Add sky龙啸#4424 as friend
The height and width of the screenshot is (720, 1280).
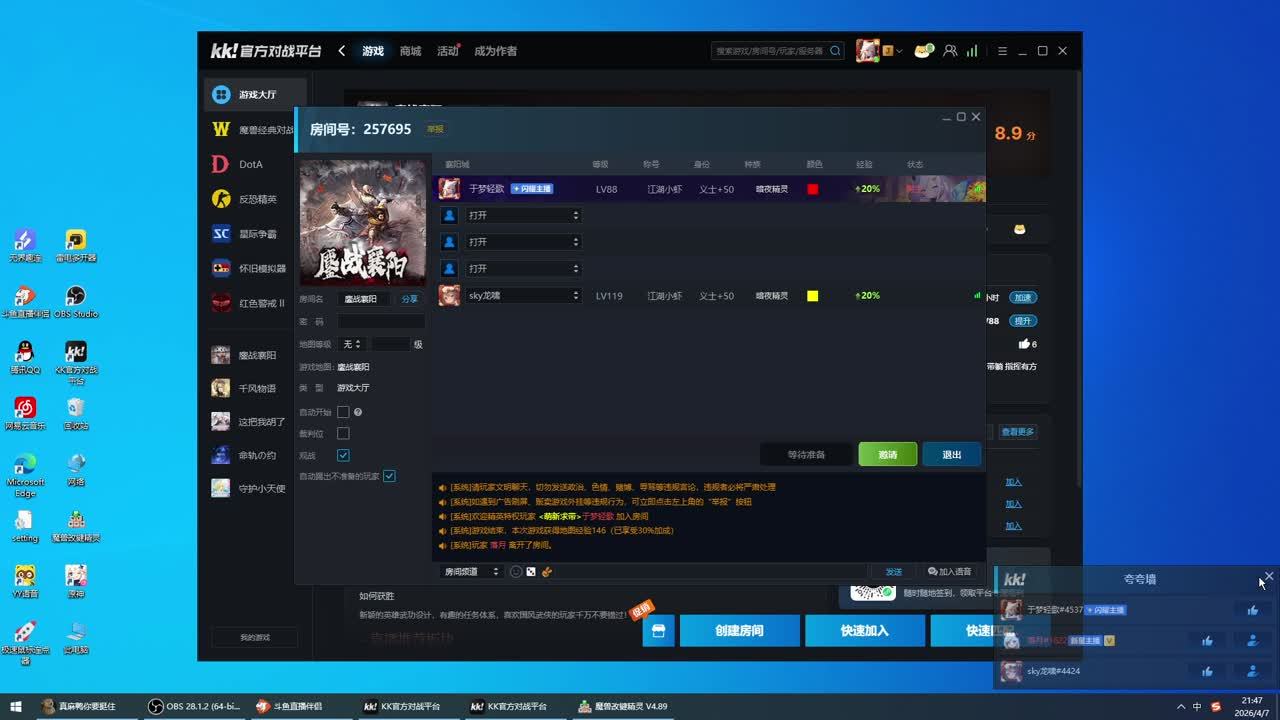(1252, 672)
